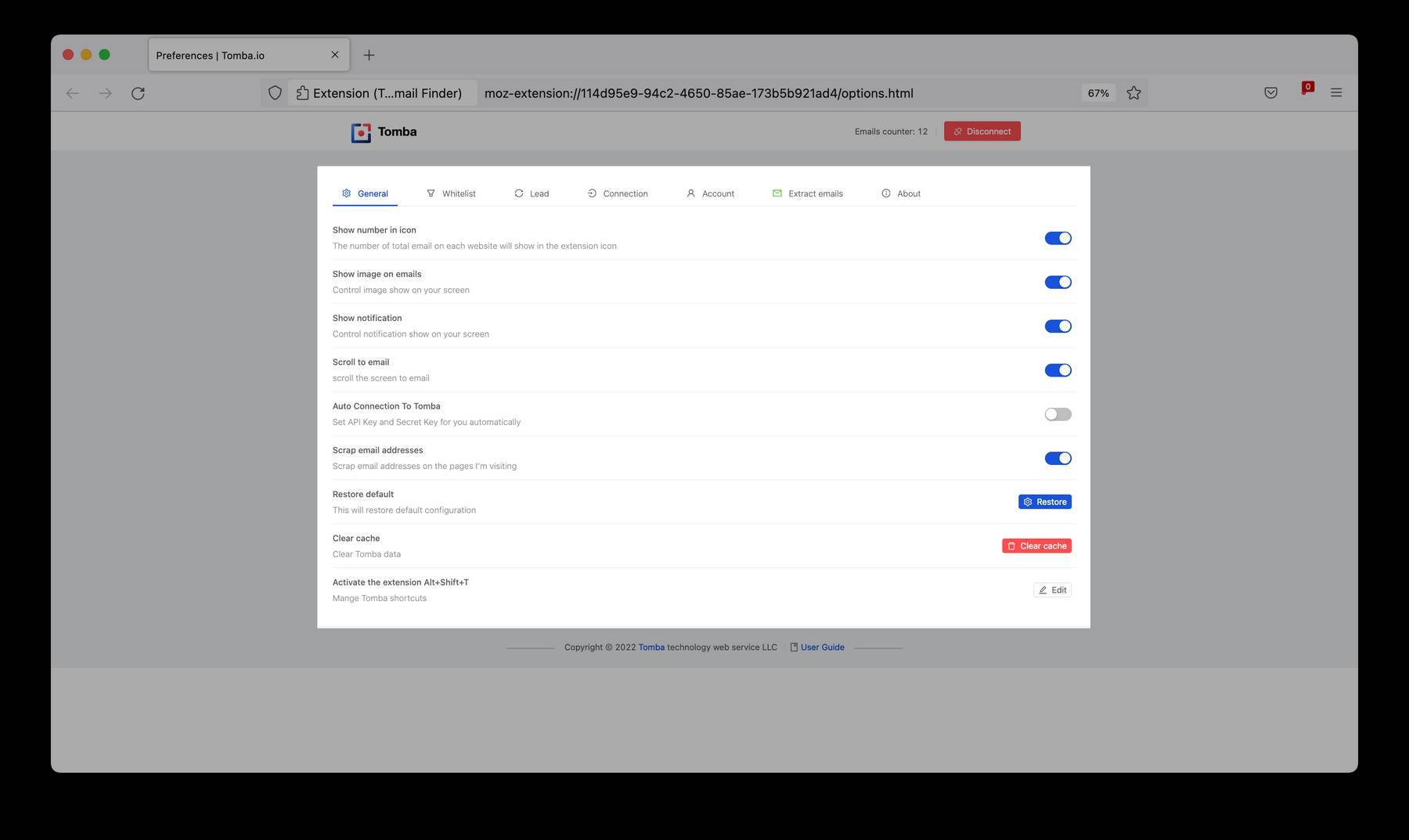Click the shield tracking protection icon
The height and width of the screenshot is (840, 1409).
point(275,93)
